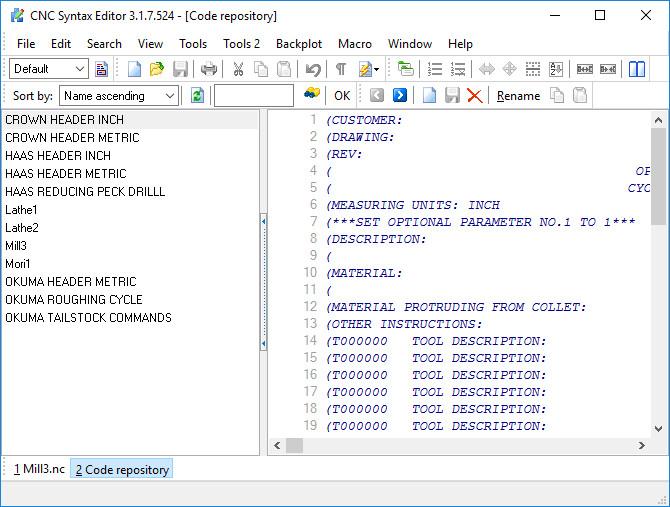Click the first block compare icon
The width and height of the screenshot is (670, 507).
[585, 69]
